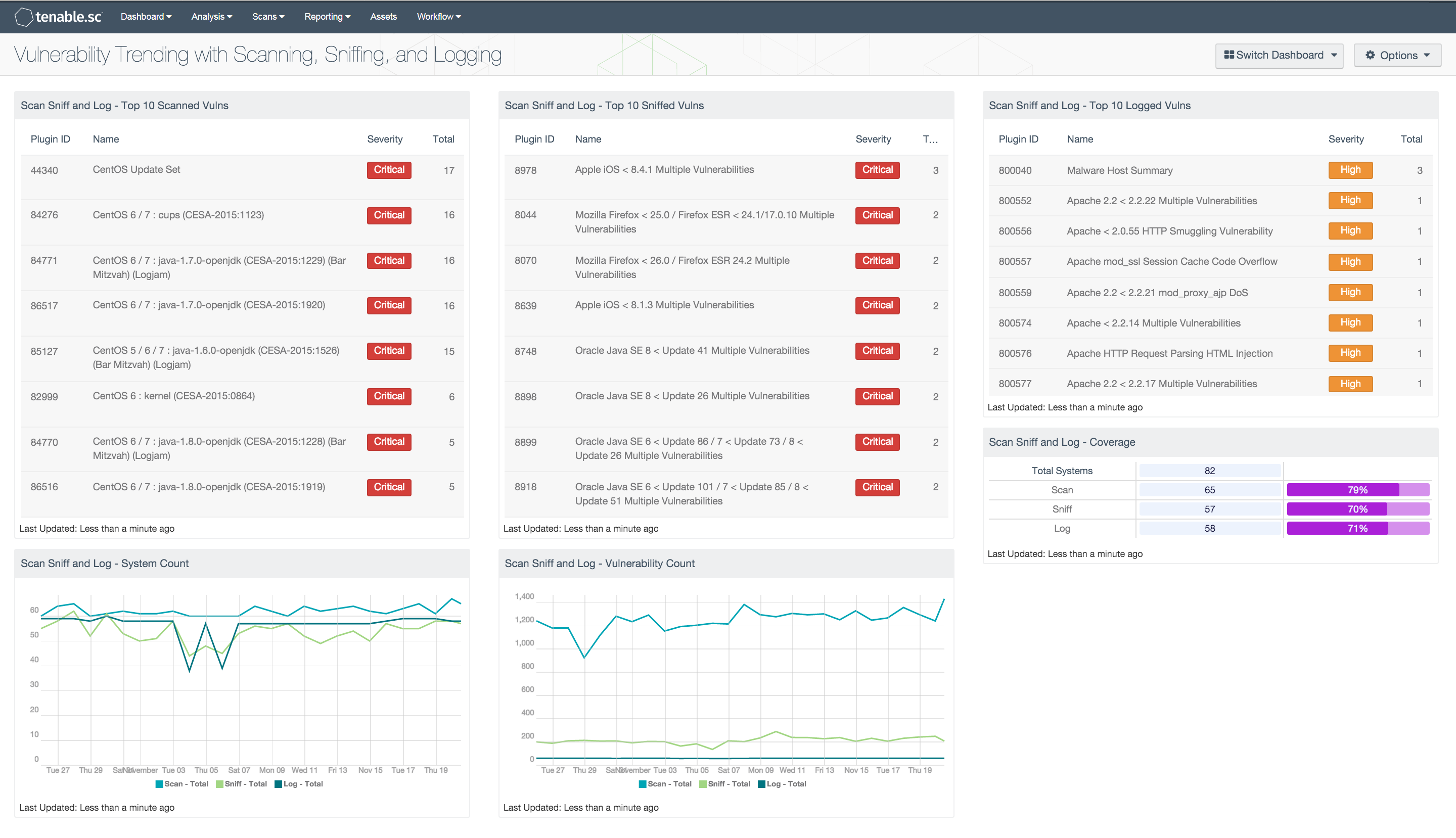The image size is (1456, 838).
Task: Click the High badge for Apache 2.2 < 2.2.22
Action: pyautogui.click(x=1350, y=200)
